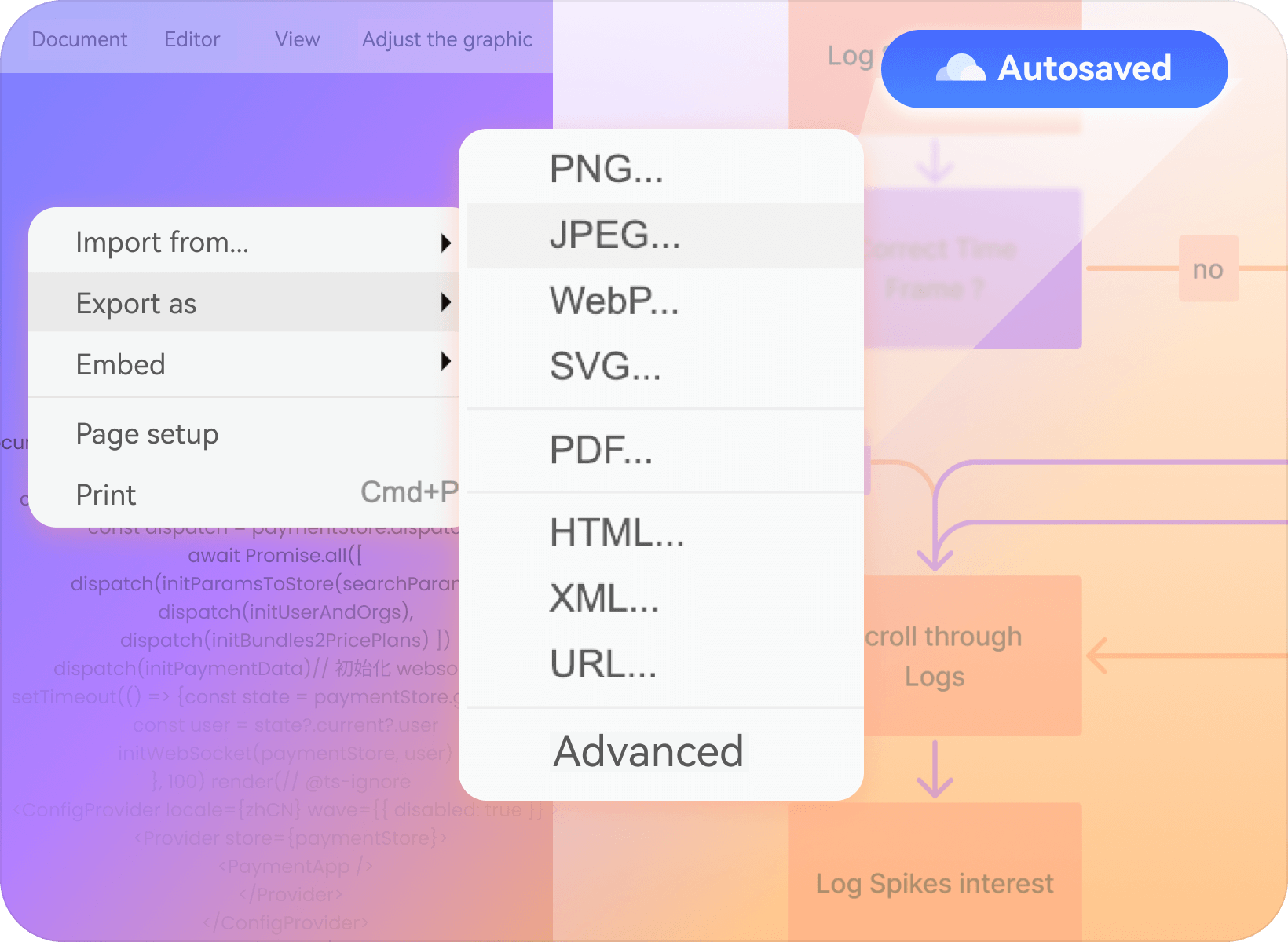Expand the Import from submenu arrow
Image resolution: width=1288 pixels, height=942 pixels.
tap(445, 243)
